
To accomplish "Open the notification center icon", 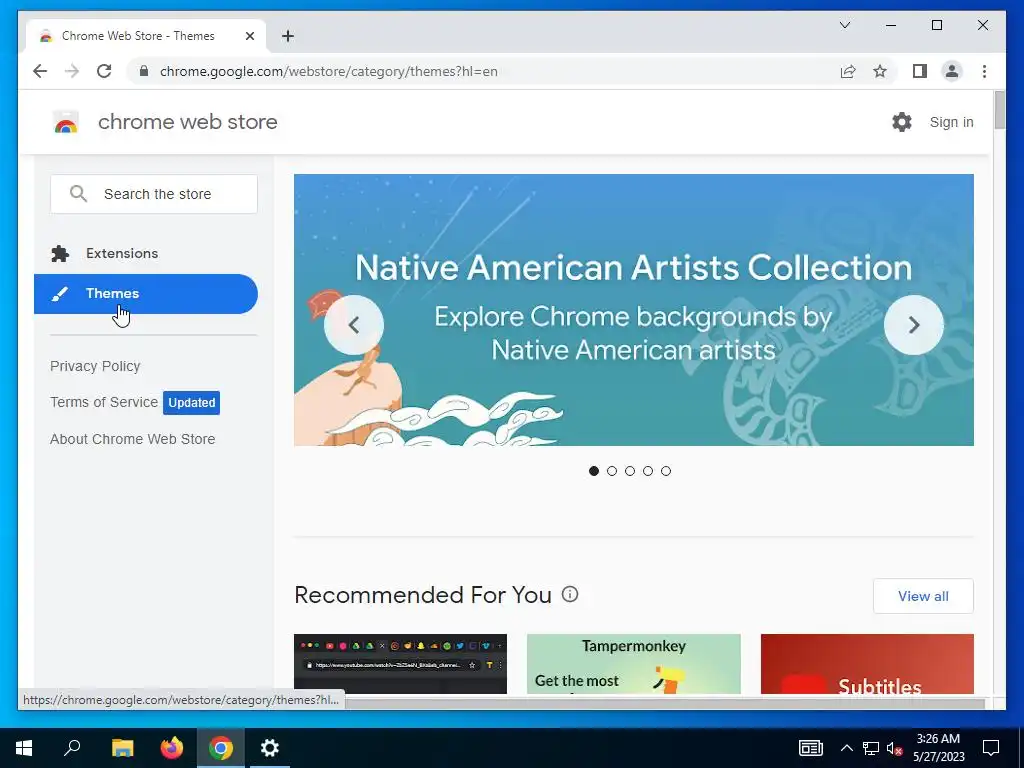I will (x=991, y=748).
